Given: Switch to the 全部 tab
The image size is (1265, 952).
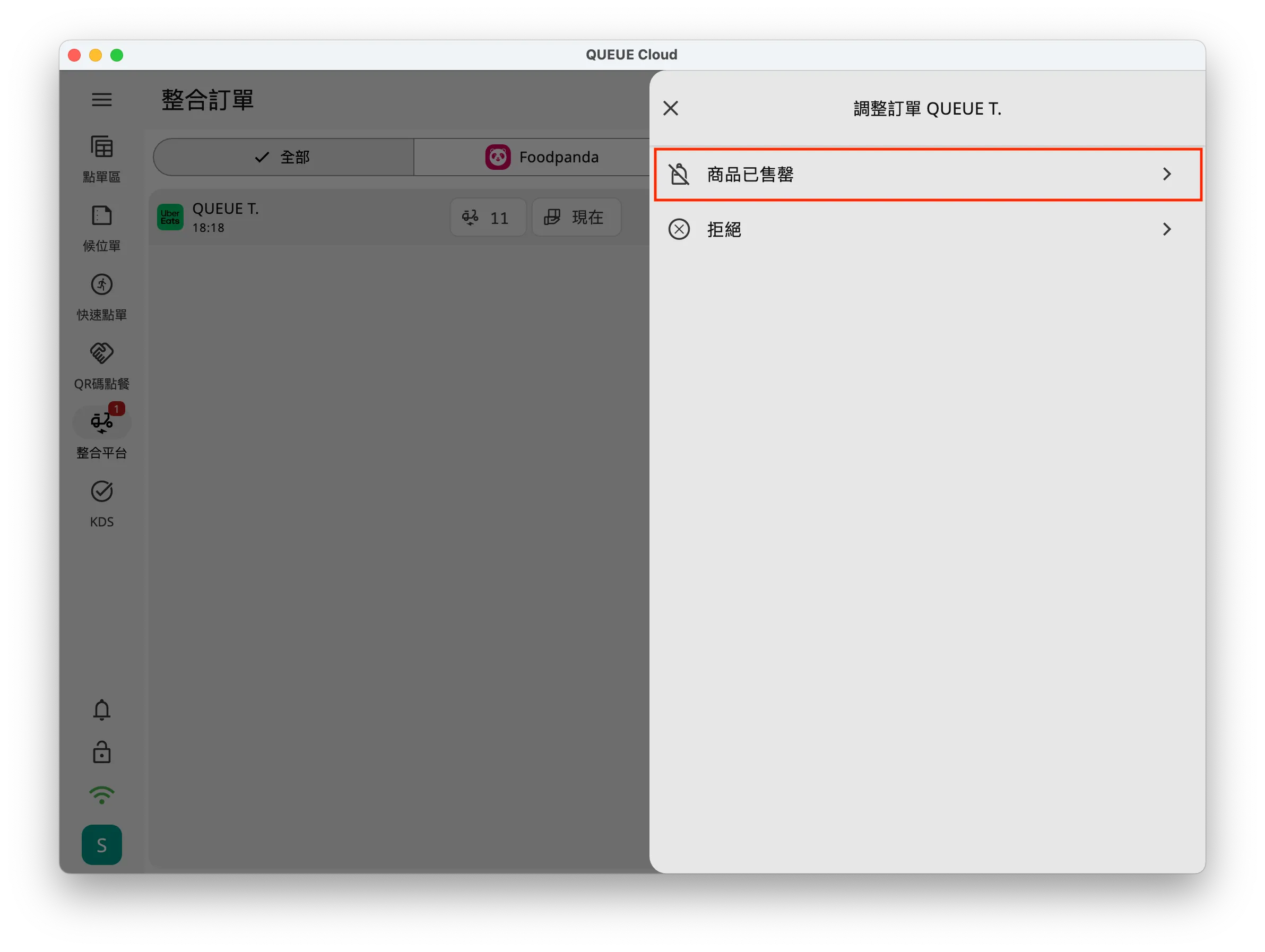Looking at the screenshot, I should 282,156.
